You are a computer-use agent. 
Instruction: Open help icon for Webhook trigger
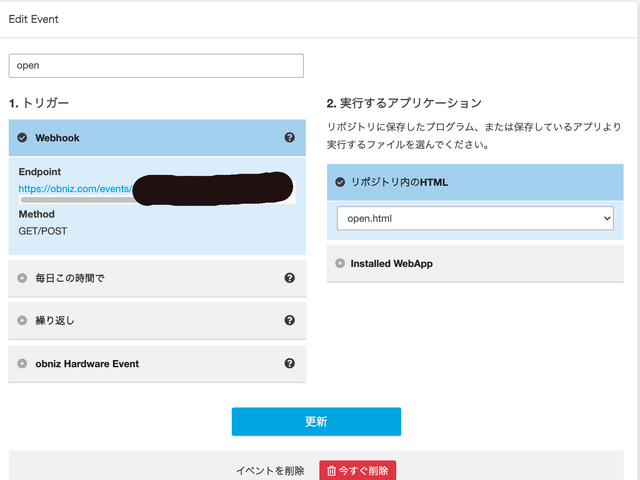point(289,138)
